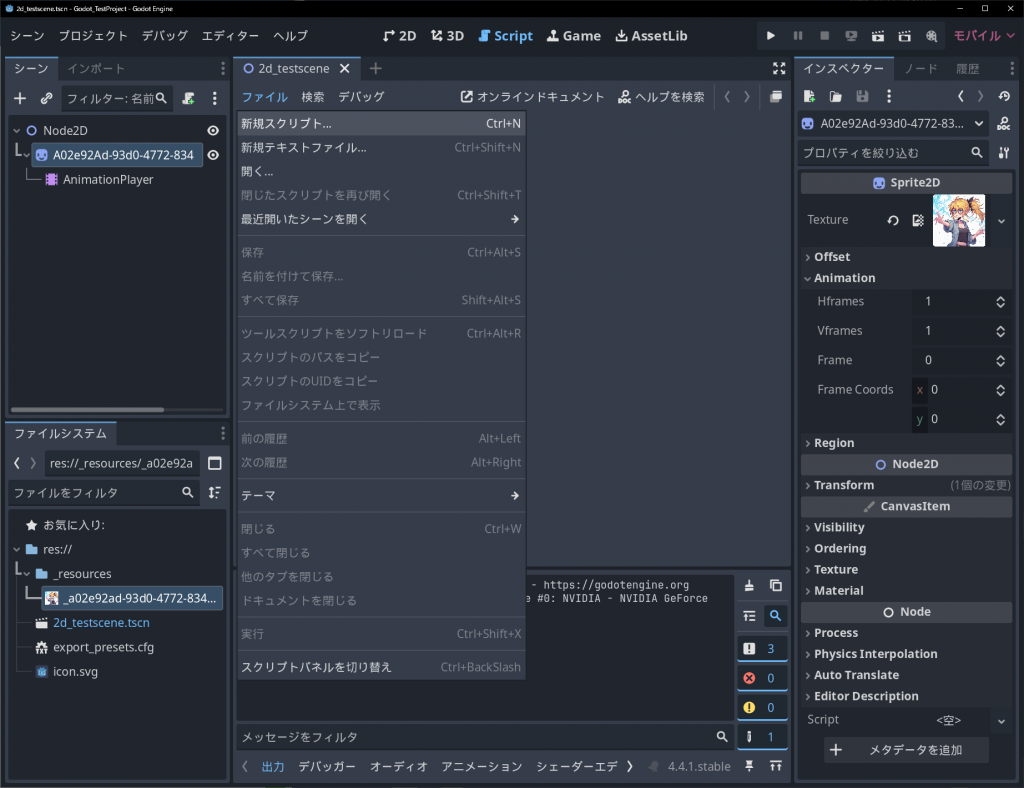The image size is (1024, 788).
Task: Click the clear output broom icon
Action: click(x=750, y=586)
